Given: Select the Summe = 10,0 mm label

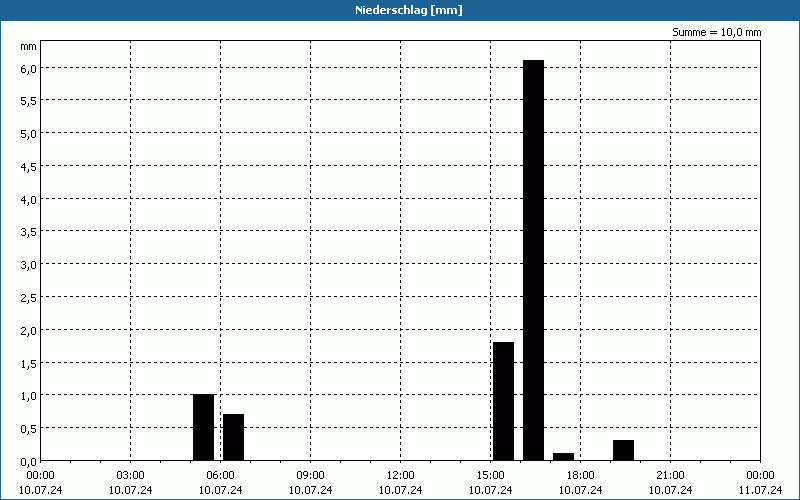Looking at the screenshot, I should point(716,32).
